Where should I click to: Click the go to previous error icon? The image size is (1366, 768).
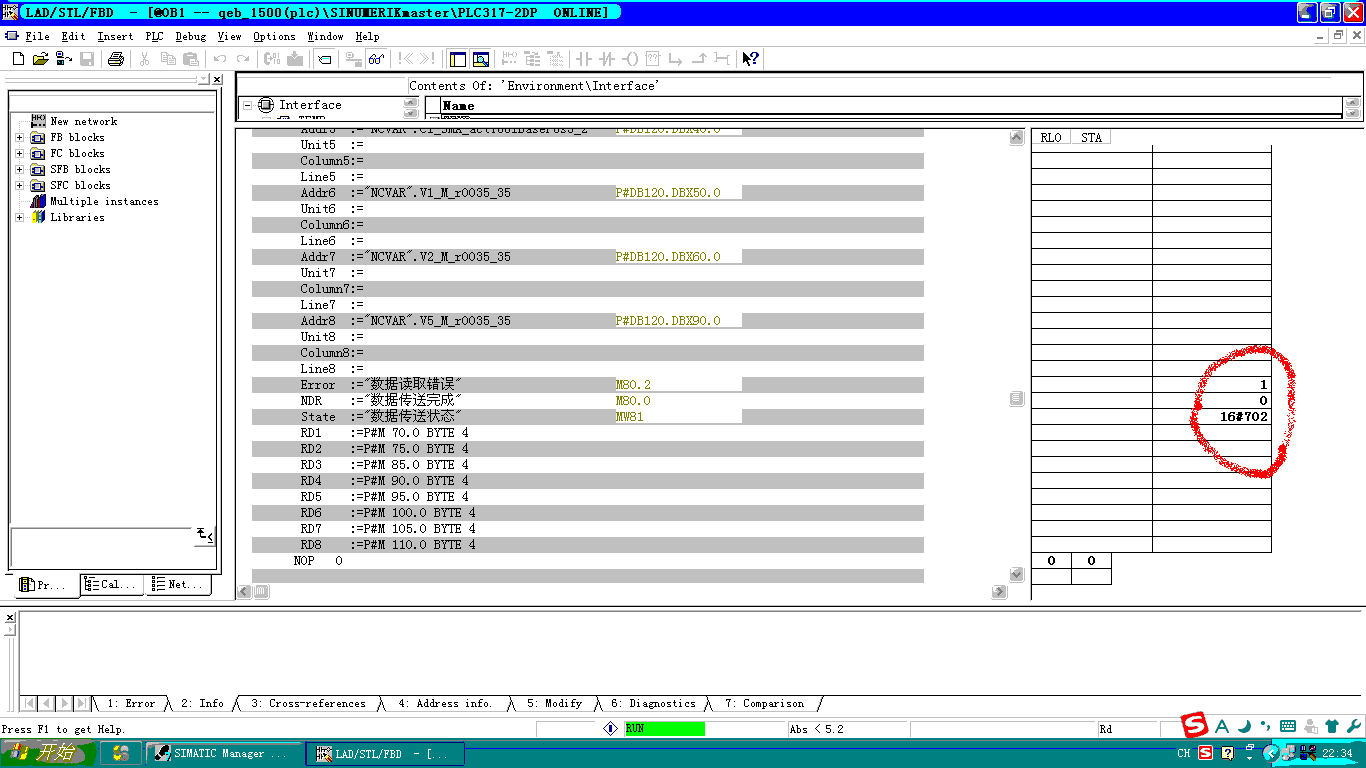coord(406,59)
